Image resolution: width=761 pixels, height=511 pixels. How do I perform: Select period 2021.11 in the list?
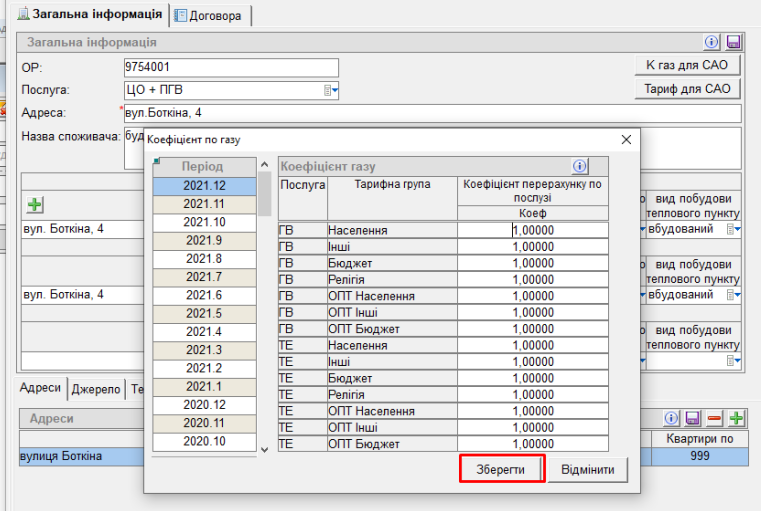(203, 204)
